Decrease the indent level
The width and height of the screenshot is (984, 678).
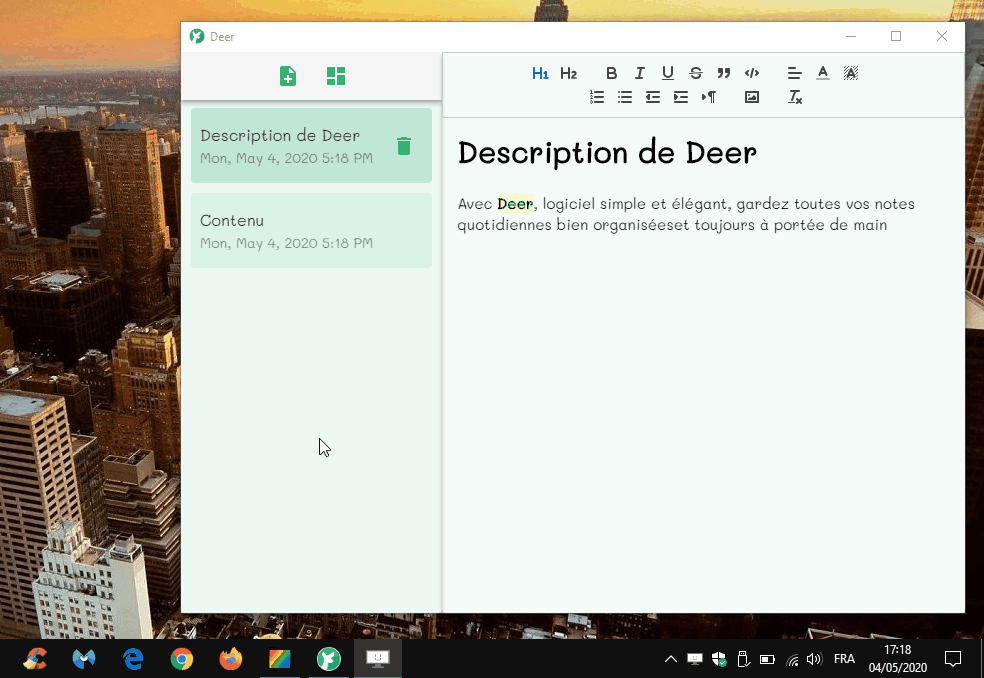tap(653, 97)
